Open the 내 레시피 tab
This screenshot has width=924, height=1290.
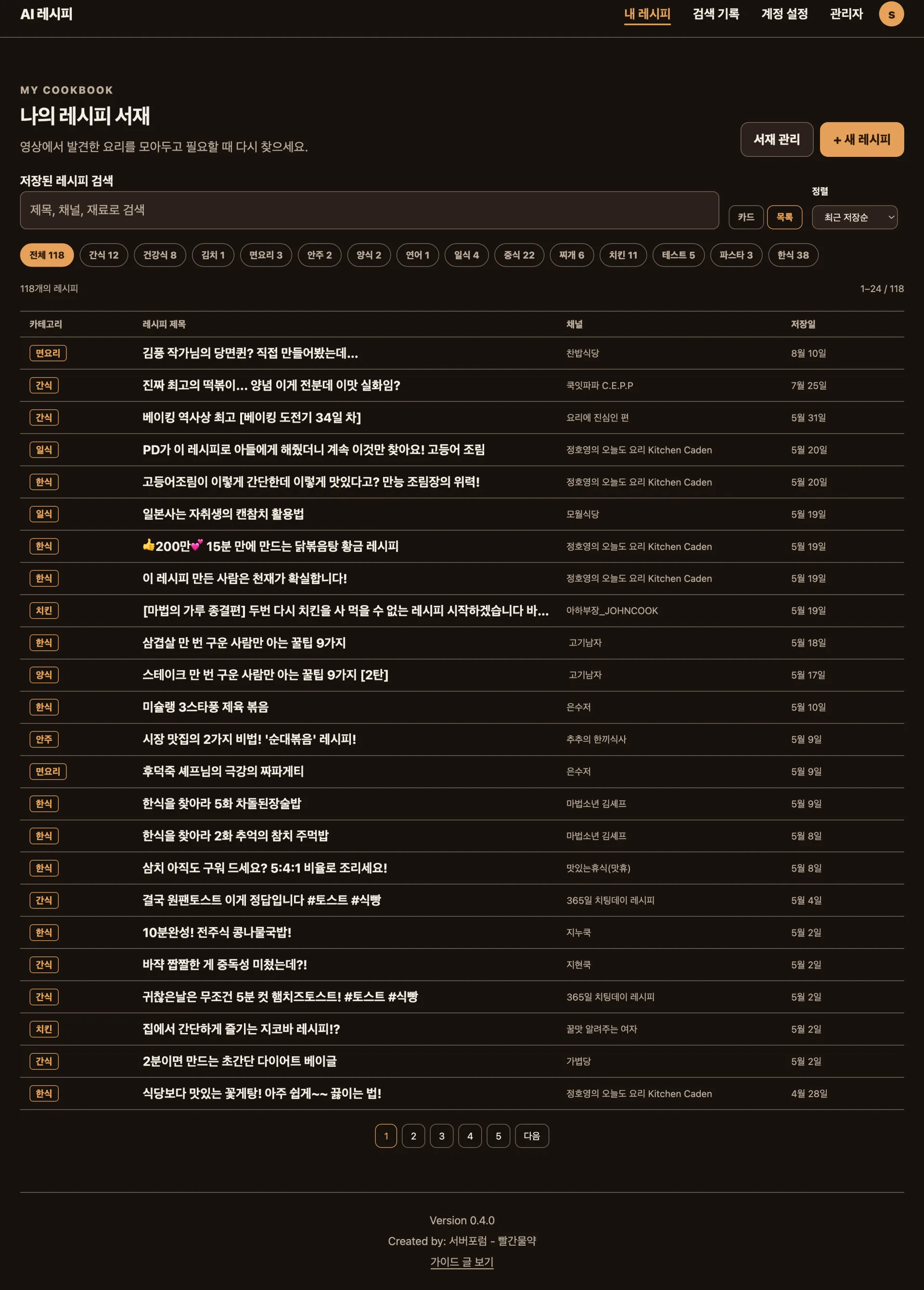647,14
